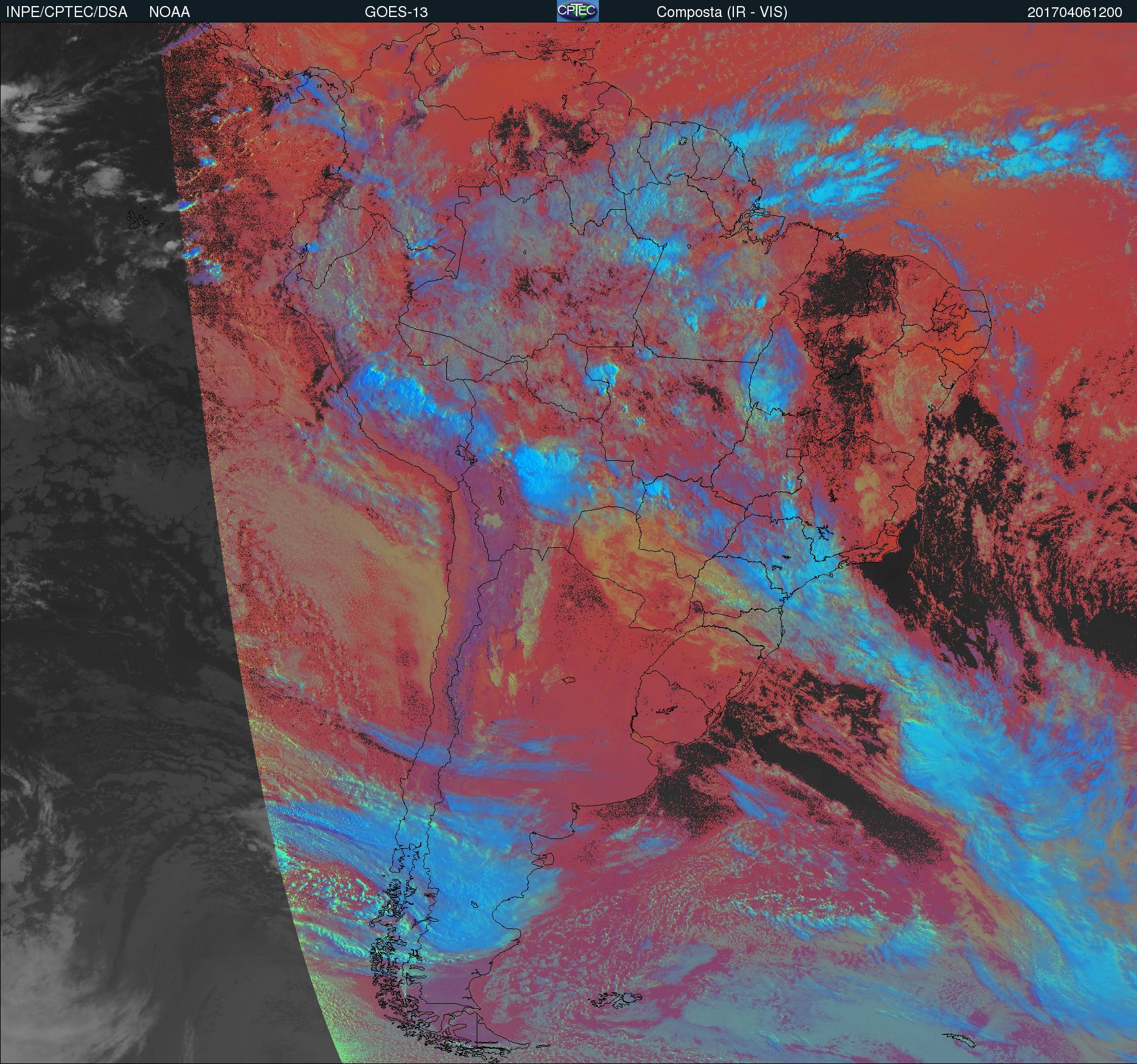Select the INPE/CPTEC/DSA label
1137x1064 pixels.
point(67,12)
